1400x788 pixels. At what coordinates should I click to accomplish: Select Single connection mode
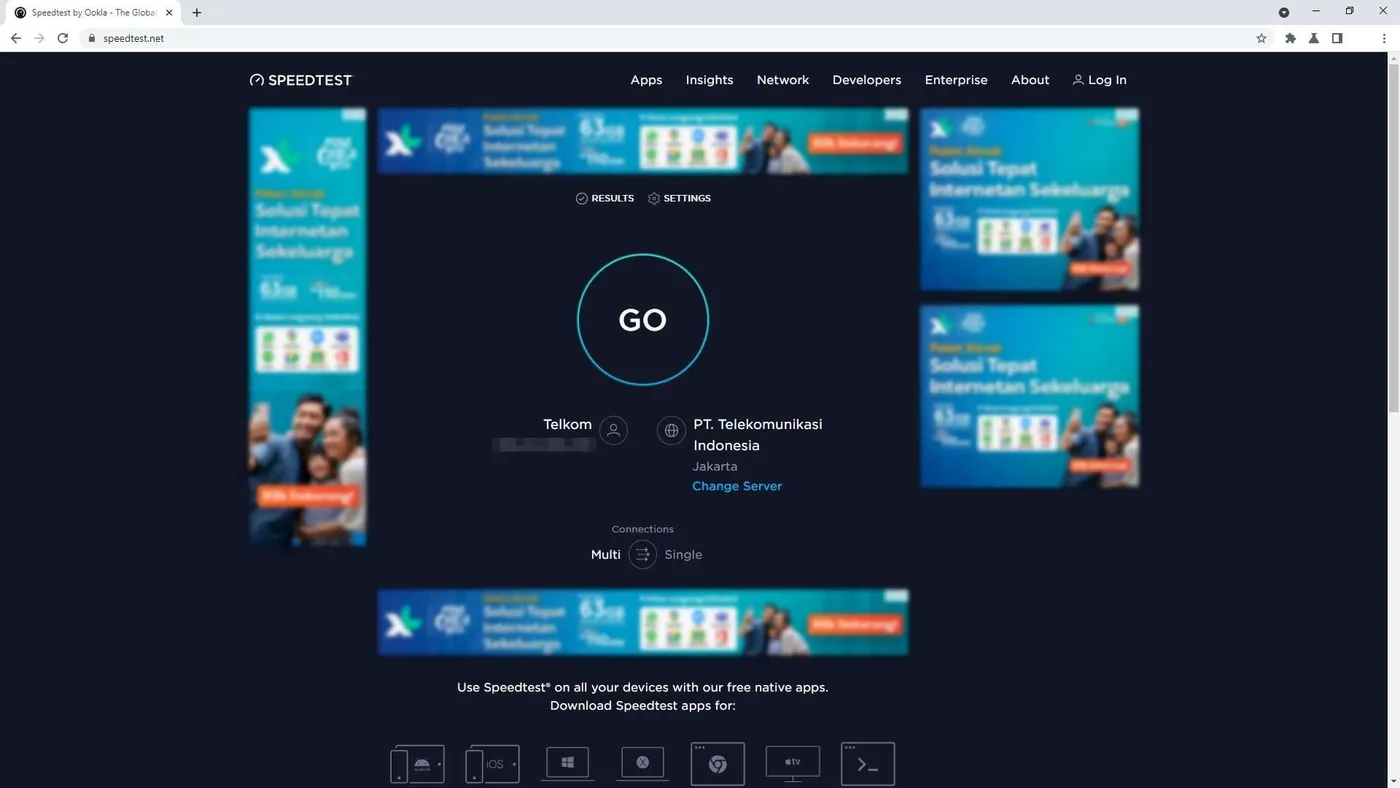[x=683, y=554]
